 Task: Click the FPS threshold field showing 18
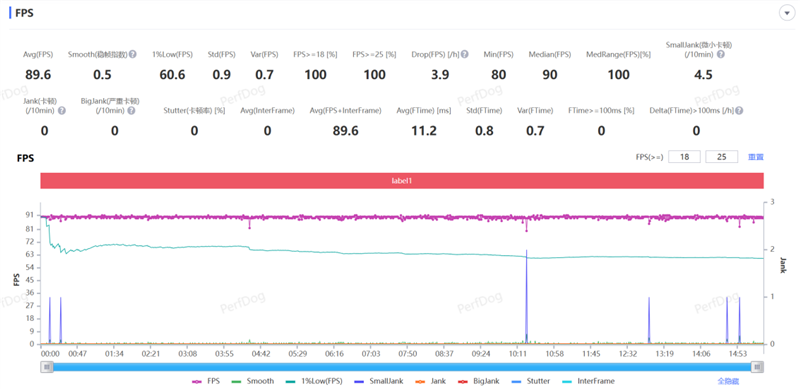pyautogui.click(x=684, y=157)
